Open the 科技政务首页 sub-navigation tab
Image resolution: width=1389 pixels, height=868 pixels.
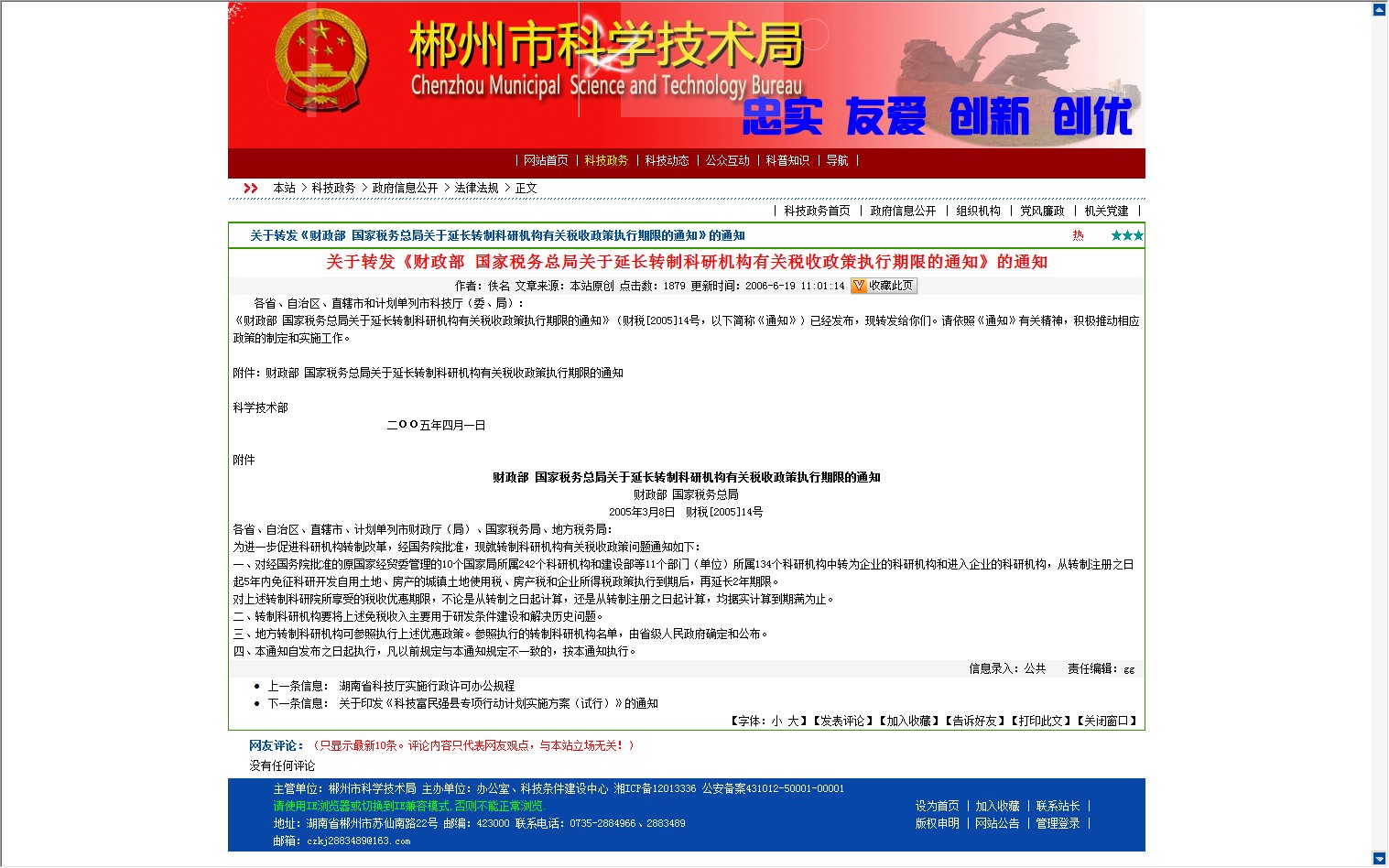pos(817,211)
